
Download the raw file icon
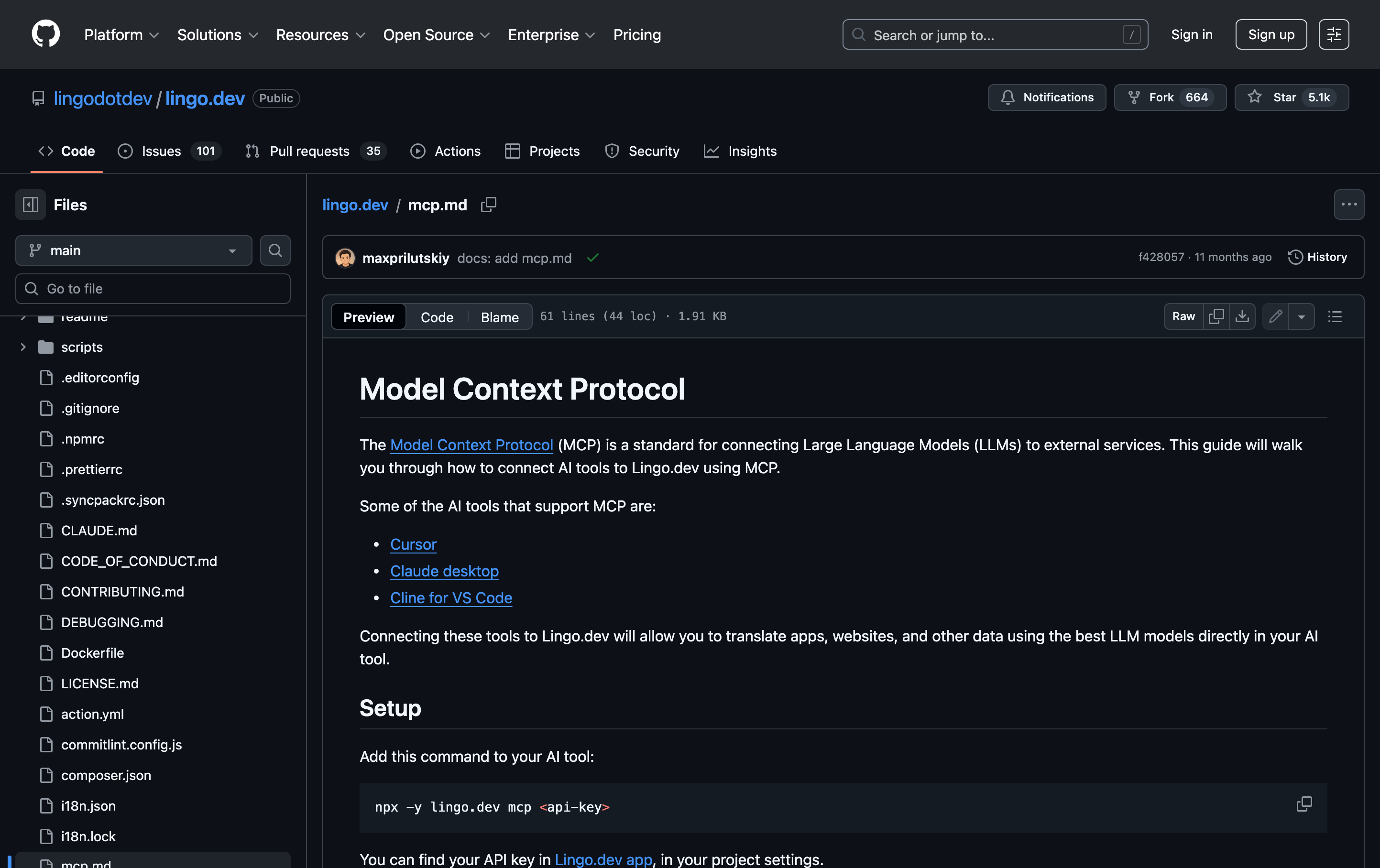1242,316
